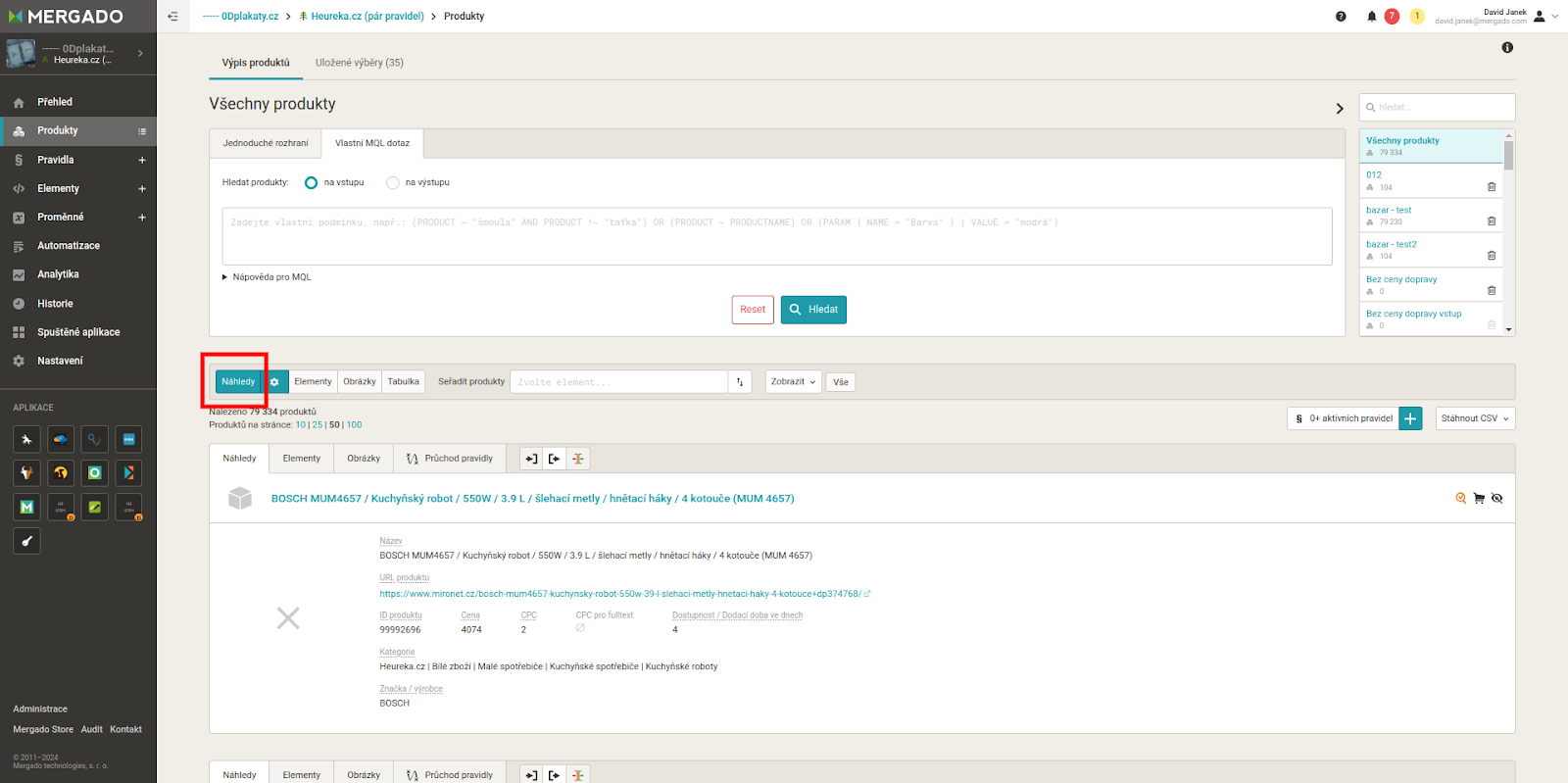The height and width of the screenshot is (783, 1568).
Task: Open the Zobrazit dropdown
Action: point(793,382)
